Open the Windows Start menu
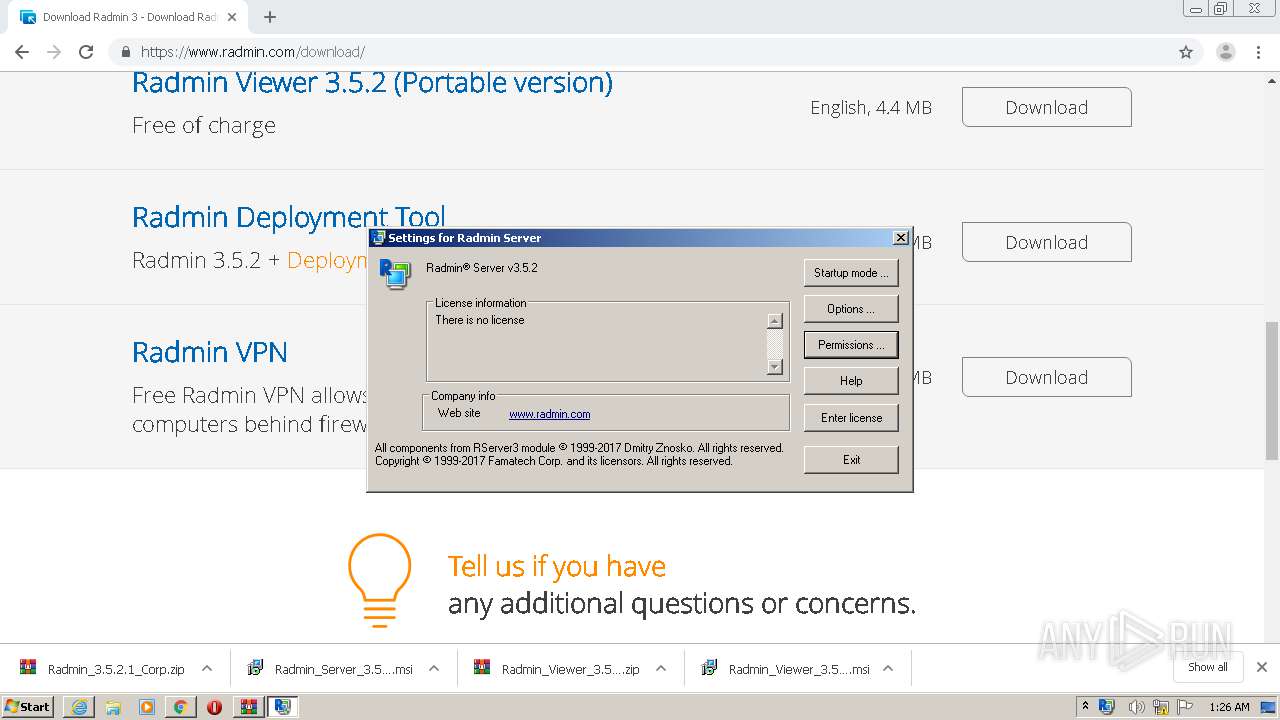Screen dimensions: 1280x720 point(28,706)
